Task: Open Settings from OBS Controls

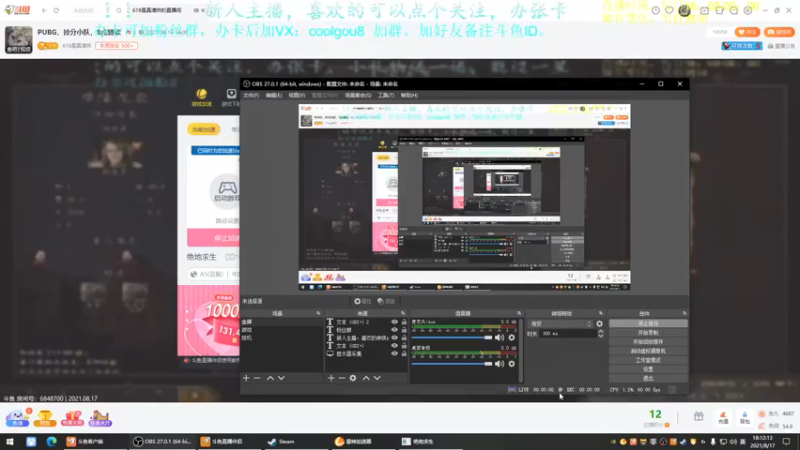Action: pos(648,369)
